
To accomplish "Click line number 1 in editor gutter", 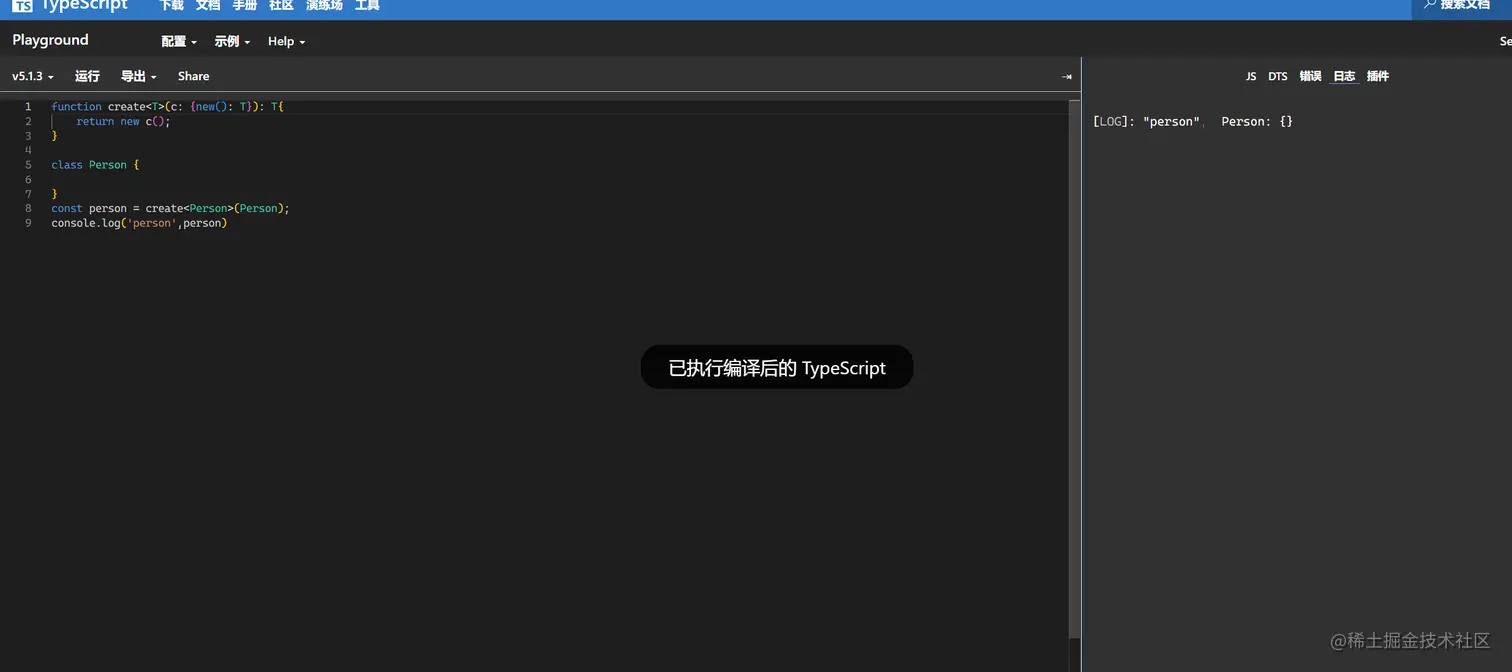I will [x=28, y=106].
